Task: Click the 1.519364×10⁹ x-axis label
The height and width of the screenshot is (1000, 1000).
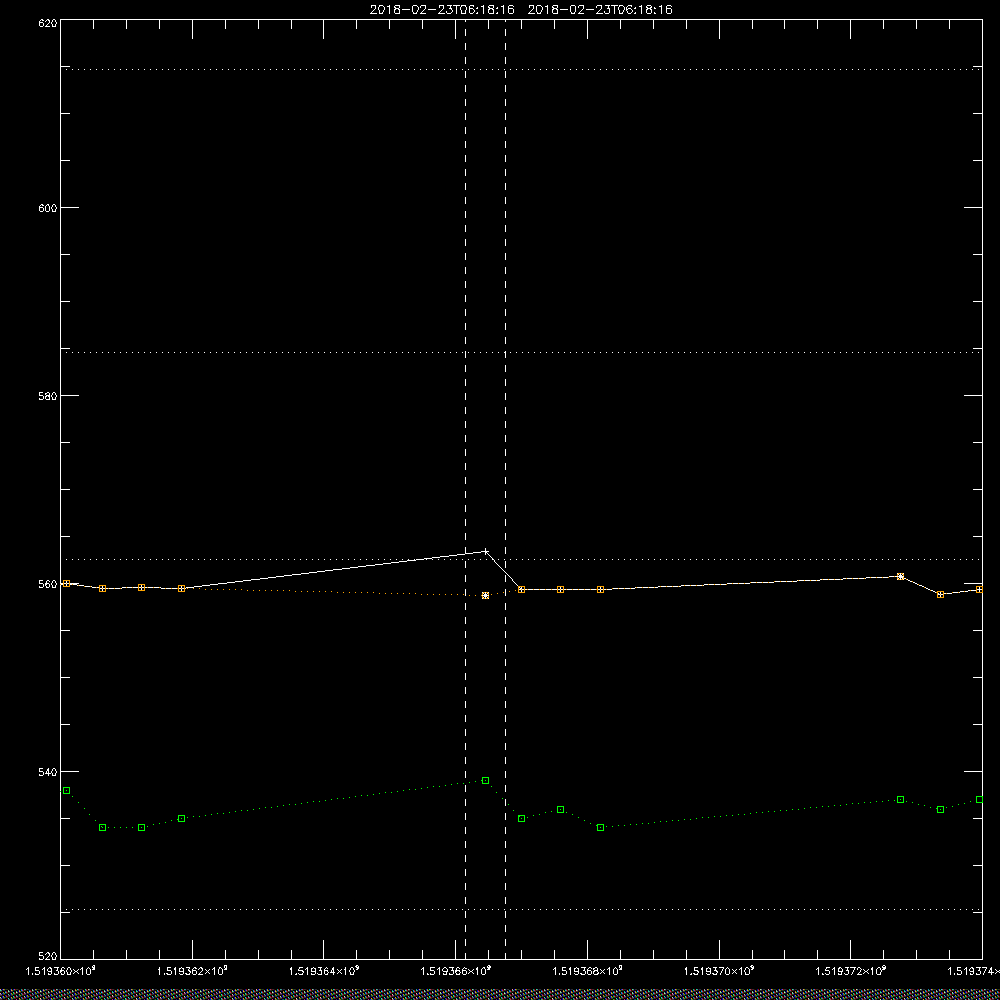Action: pyautogui.click(x=324, y=971)
